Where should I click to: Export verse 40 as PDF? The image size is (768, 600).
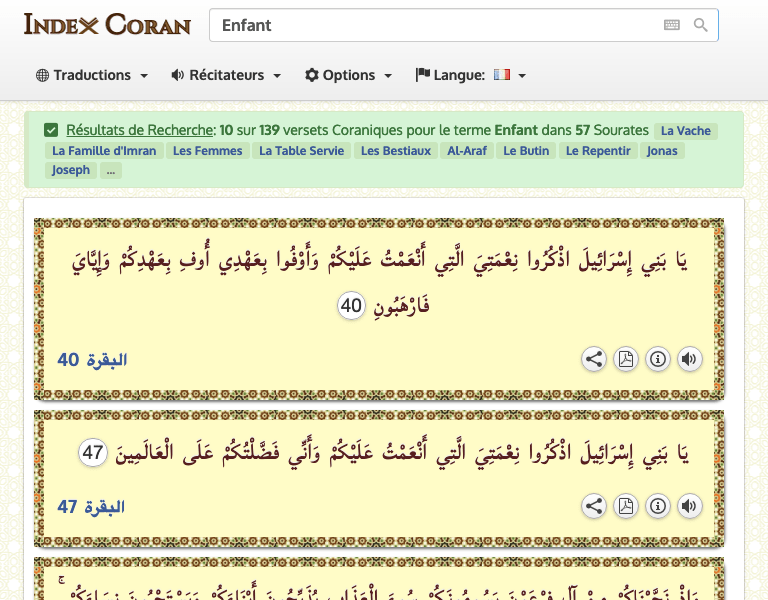[x=626, y=360]
